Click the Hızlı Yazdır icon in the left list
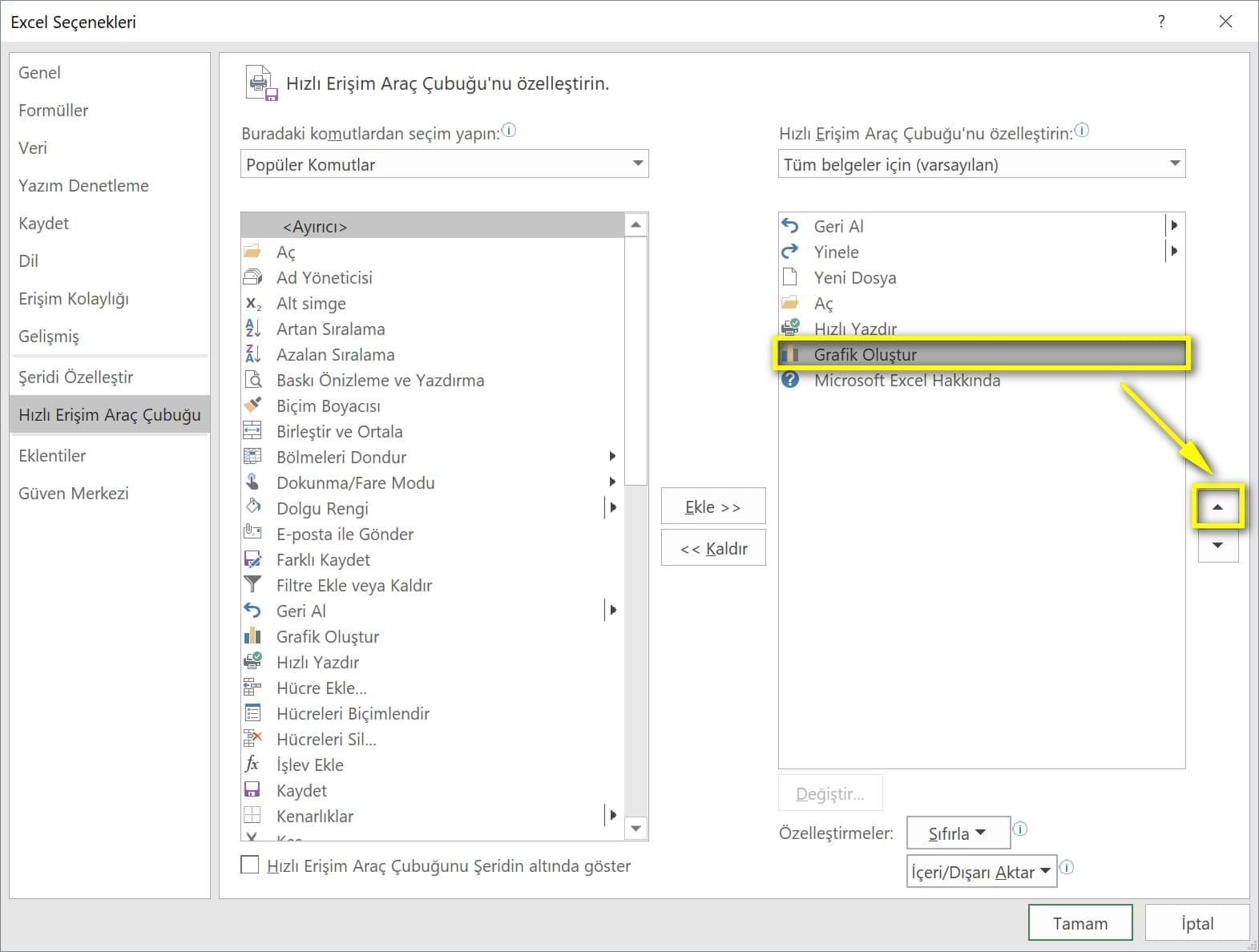 coord(252,662)
